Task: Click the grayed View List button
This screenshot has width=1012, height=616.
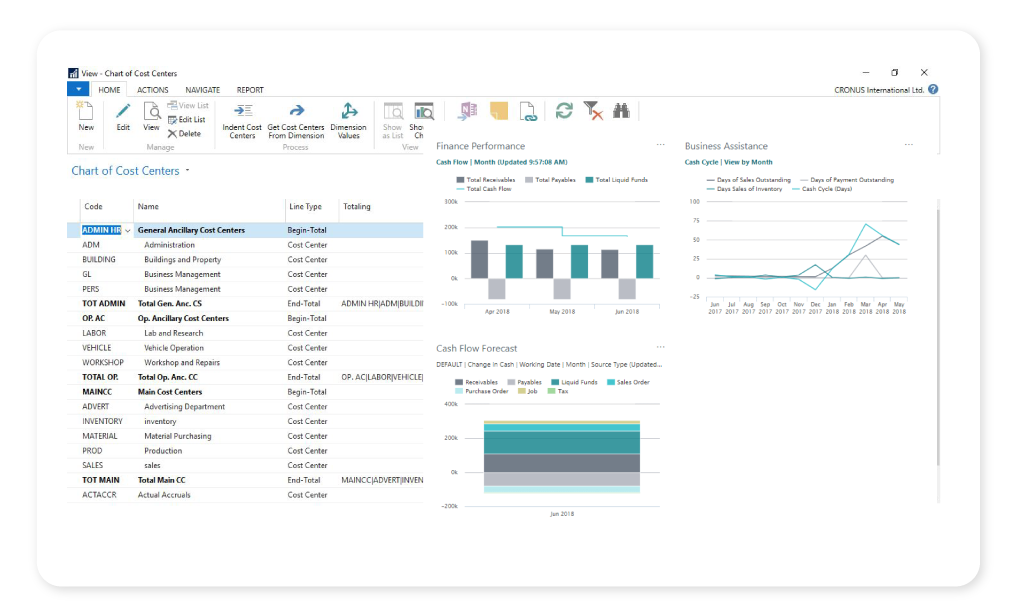Action: click(188, 105)
